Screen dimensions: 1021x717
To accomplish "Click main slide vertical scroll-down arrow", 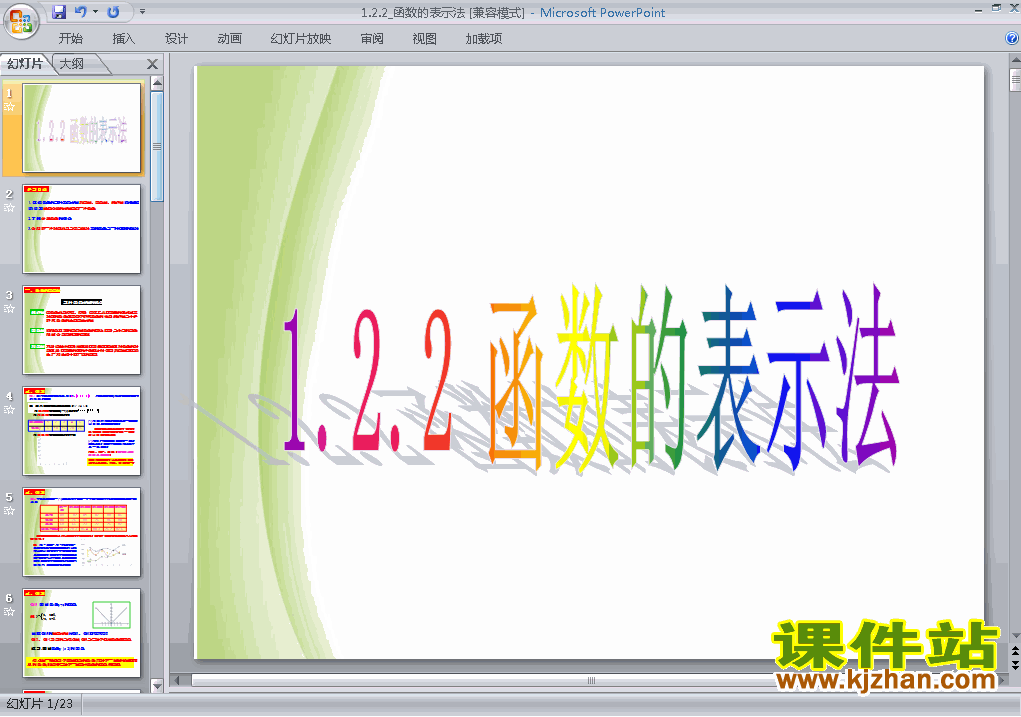I will coord(1015,636).
